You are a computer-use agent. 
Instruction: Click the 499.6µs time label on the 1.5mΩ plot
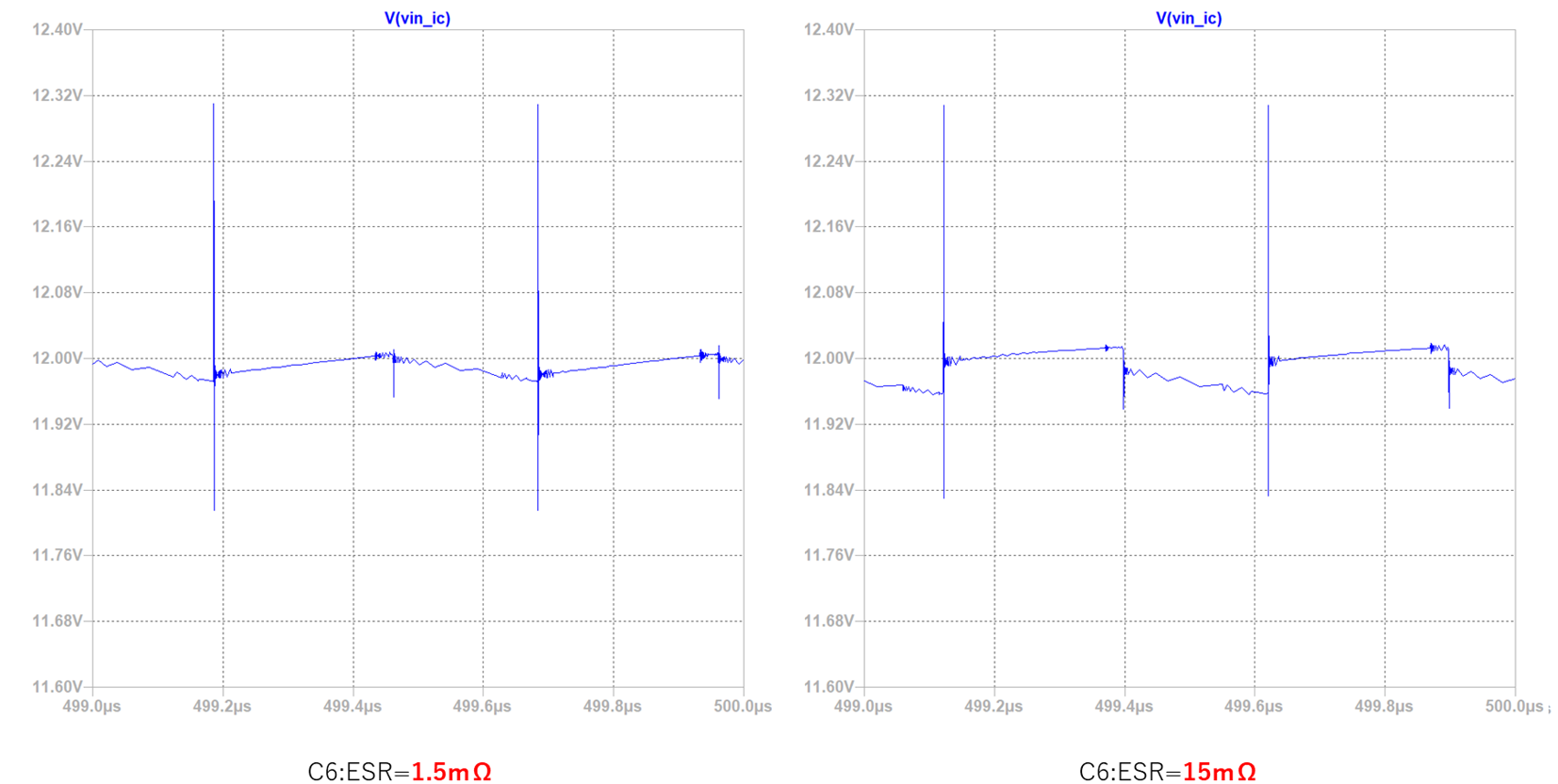[483, 706]
